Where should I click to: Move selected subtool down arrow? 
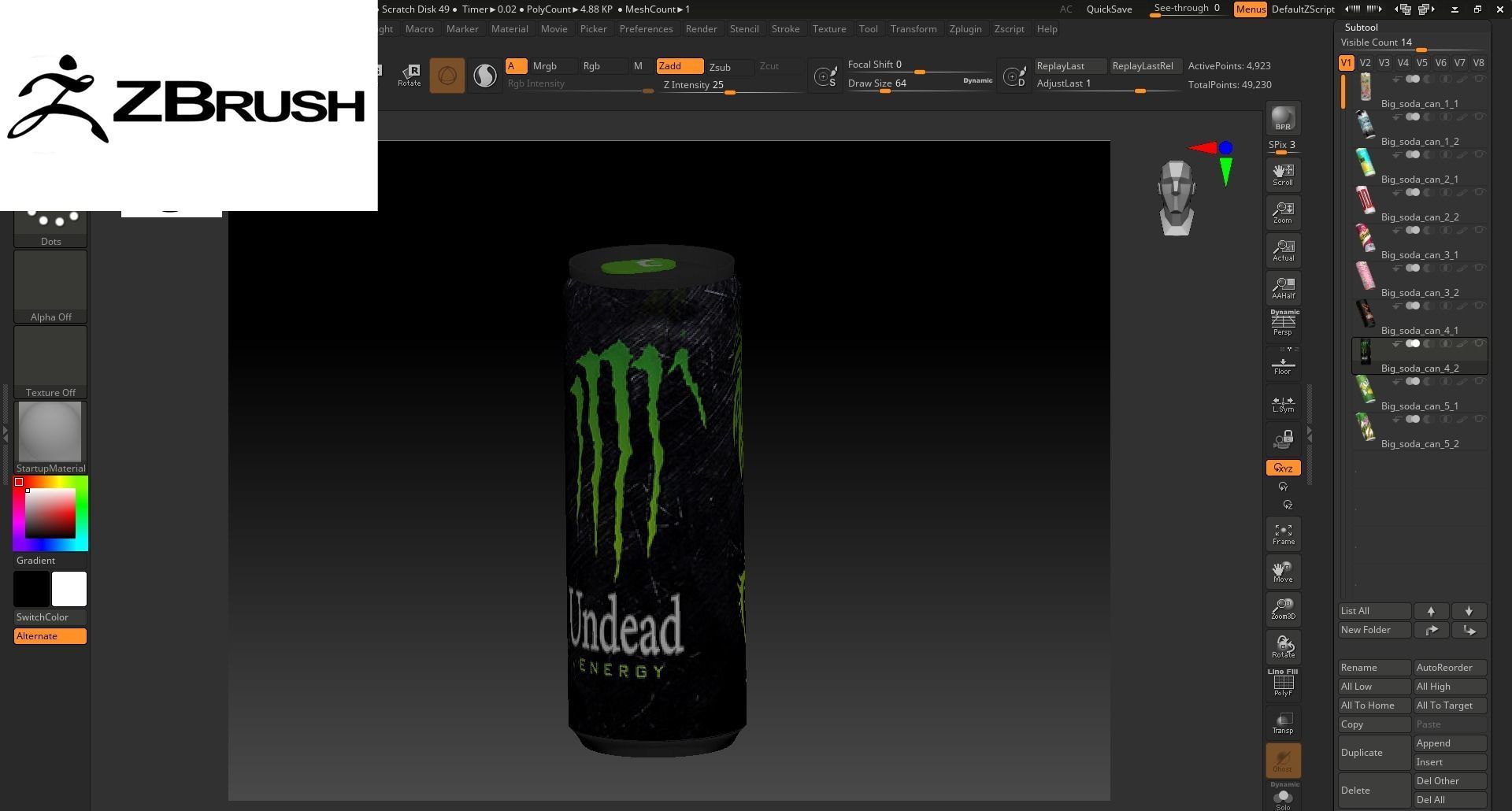coord(1469,611)
